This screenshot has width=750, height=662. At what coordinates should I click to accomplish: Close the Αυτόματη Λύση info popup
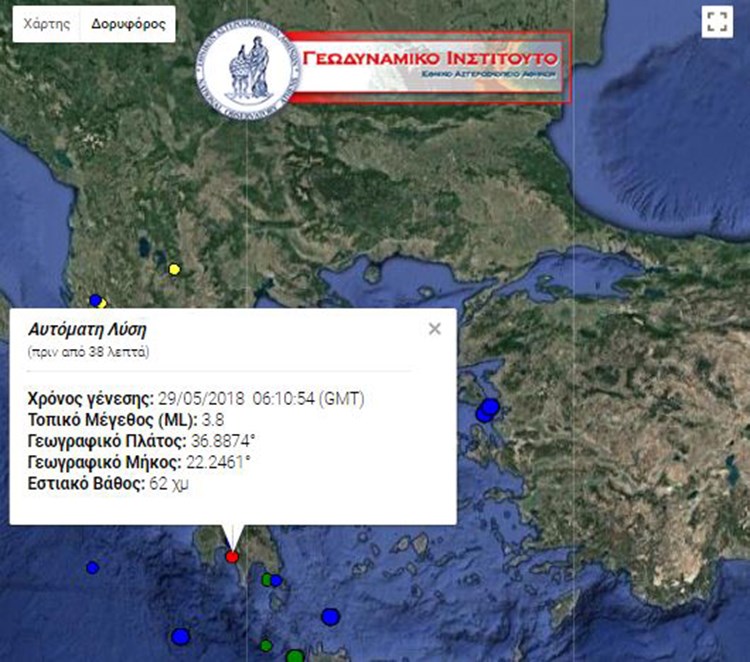pos(434,329)
